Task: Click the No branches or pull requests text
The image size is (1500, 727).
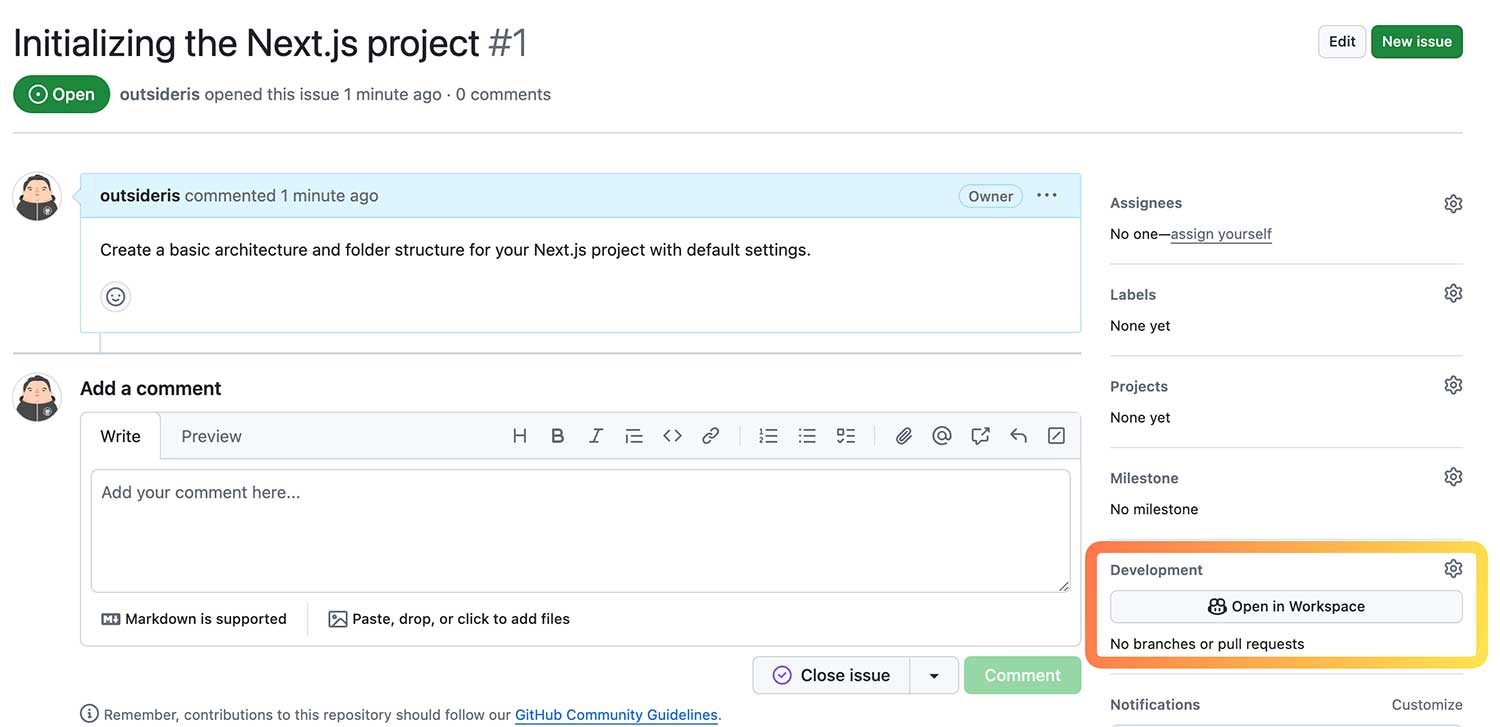Action: click(1207, 644)
